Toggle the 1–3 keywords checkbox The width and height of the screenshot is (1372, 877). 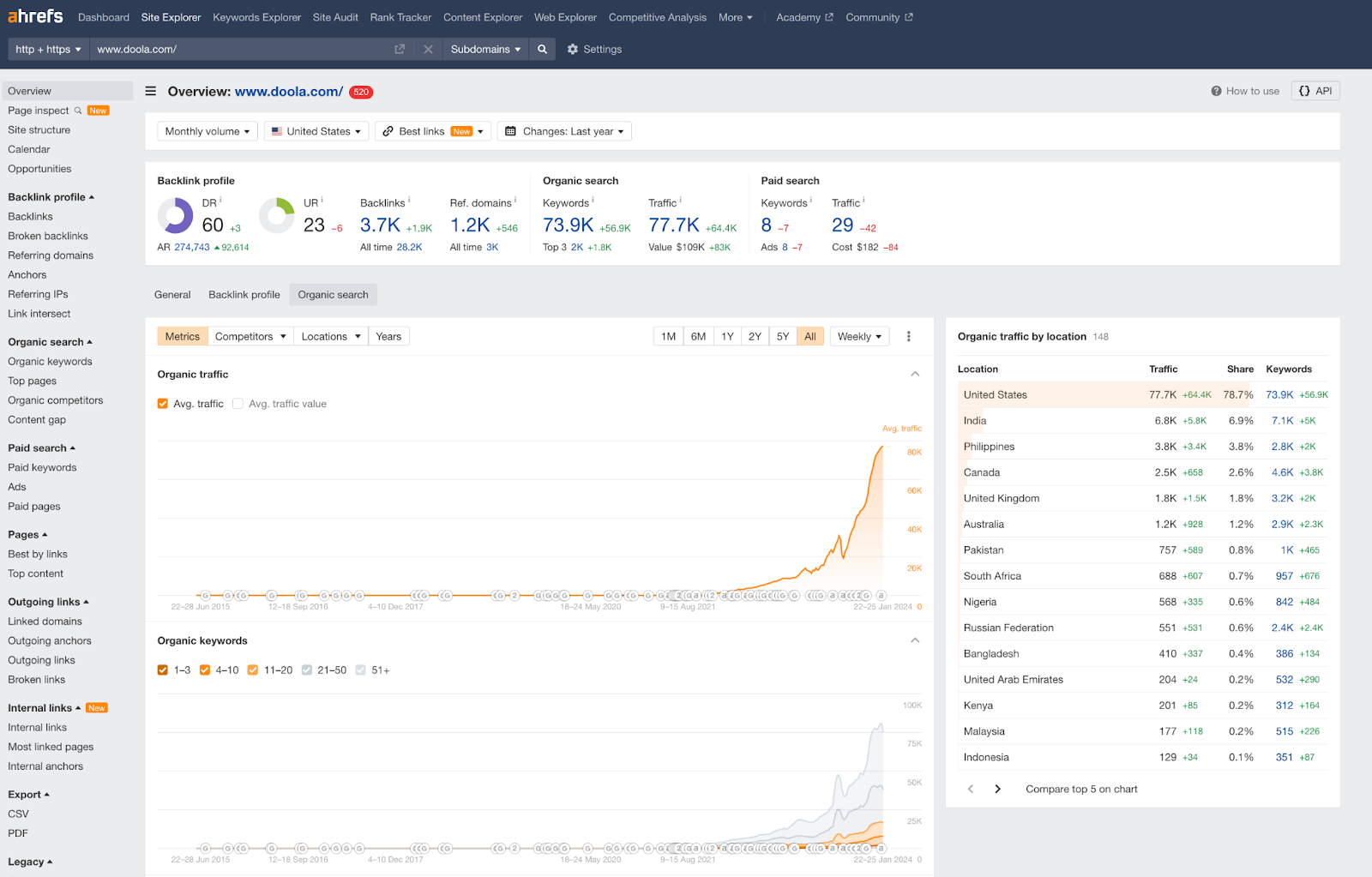[x=163, y=670]
